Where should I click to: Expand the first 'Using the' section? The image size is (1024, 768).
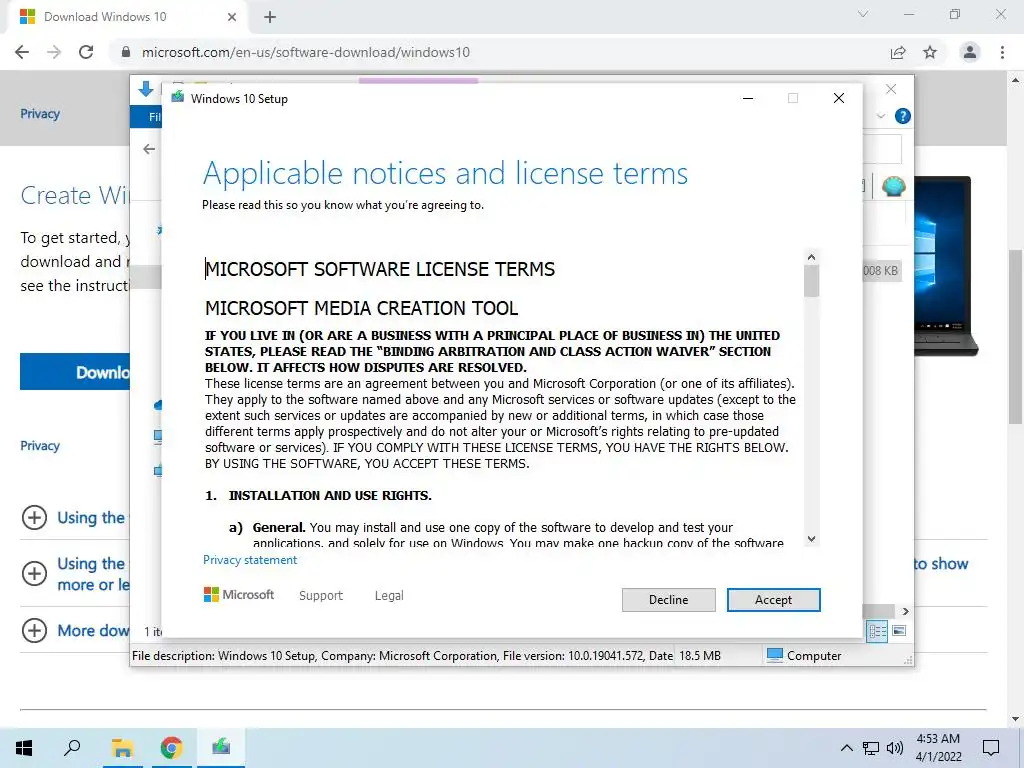[x=35, y=517]
